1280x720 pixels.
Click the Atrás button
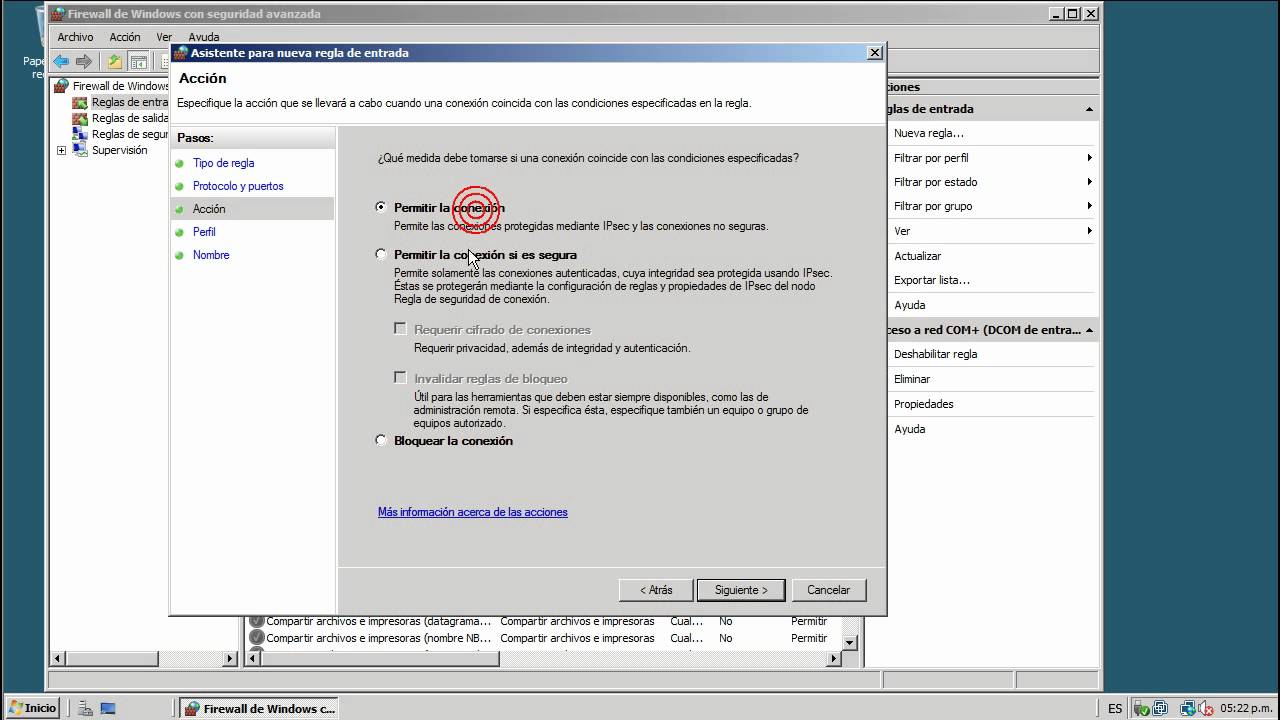(x=656, y=590)
